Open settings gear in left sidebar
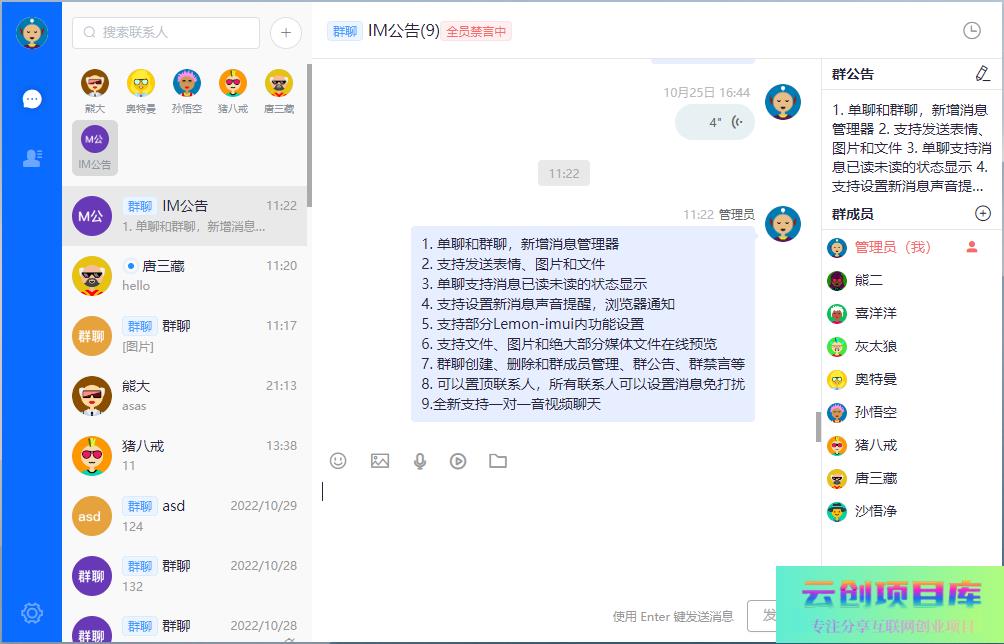This screenshot has width=1004, height=644. [x=32, y=613]
